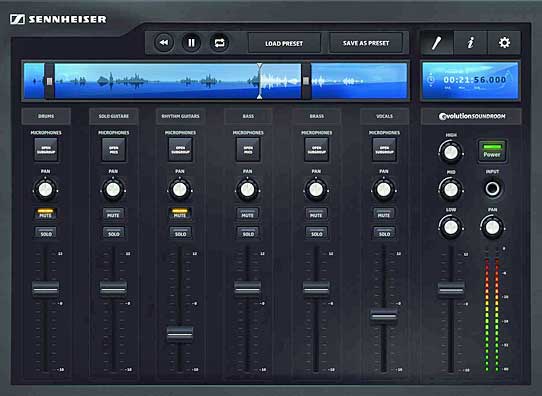Click the Drums pan knob

pyautogui.click(x=45, y=189)
